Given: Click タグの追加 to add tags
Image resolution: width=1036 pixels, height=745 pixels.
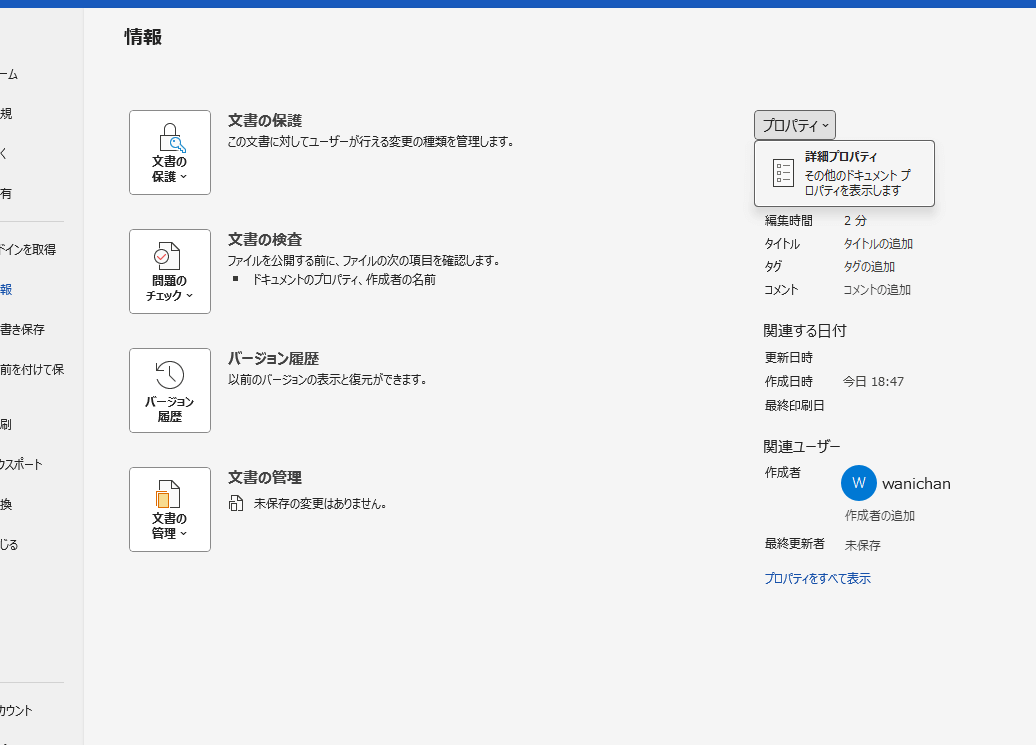Looking at the screenshot, I should click(x=869, y=267).
